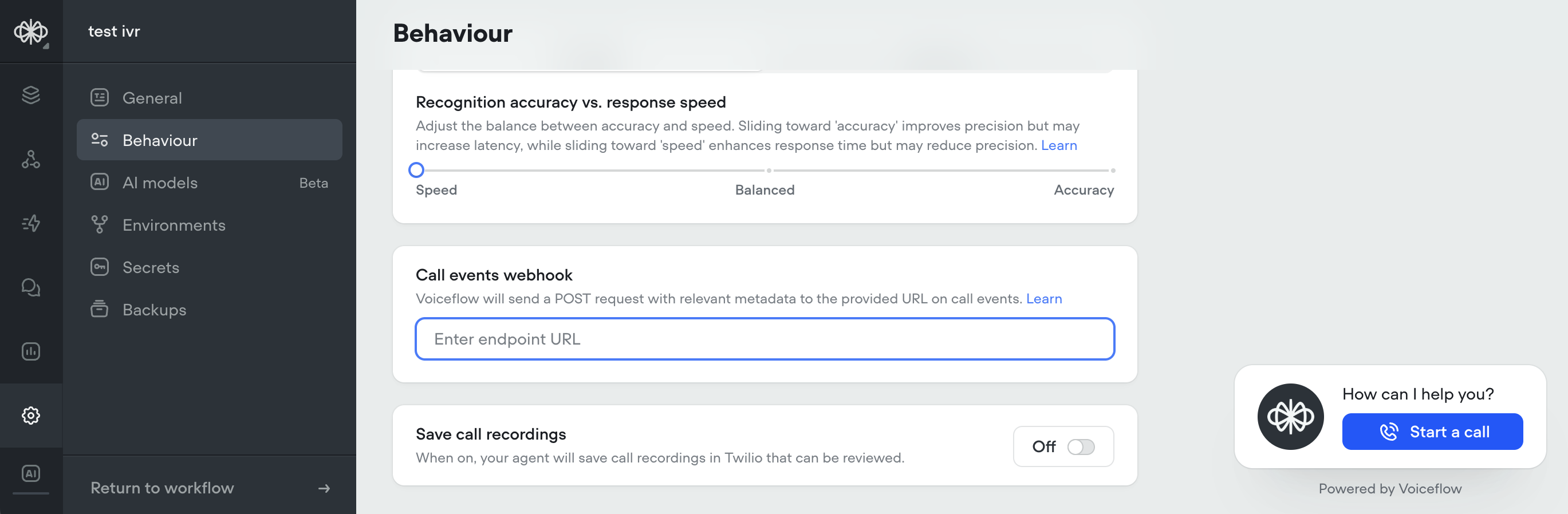Click the functions lightning icon in sidebar
1568x514 pixels.
[30, 223]
